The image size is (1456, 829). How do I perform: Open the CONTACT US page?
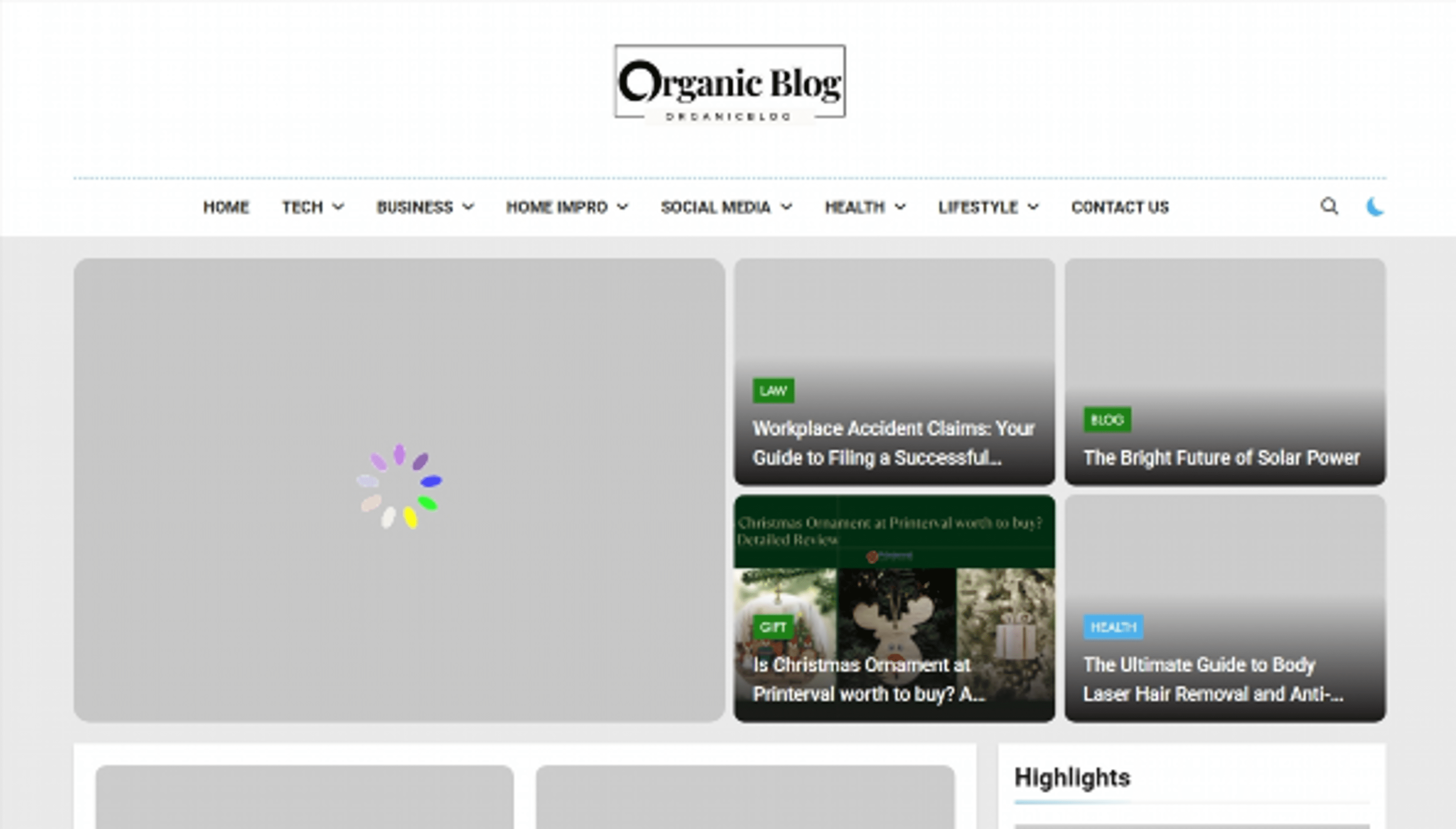click(1119, 207)
